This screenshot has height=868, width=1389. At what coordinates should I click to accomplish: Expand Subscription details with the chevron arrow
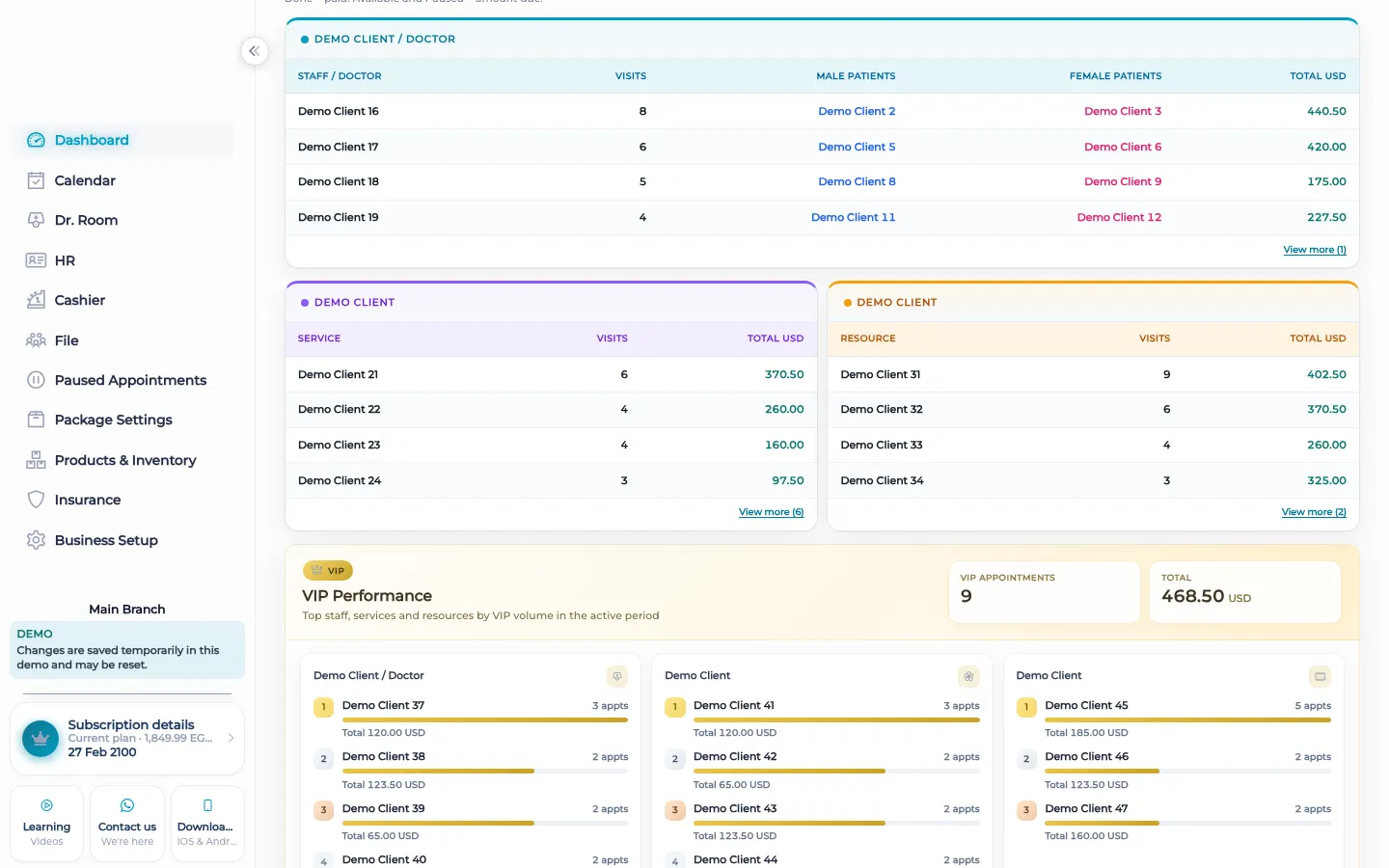231,738
